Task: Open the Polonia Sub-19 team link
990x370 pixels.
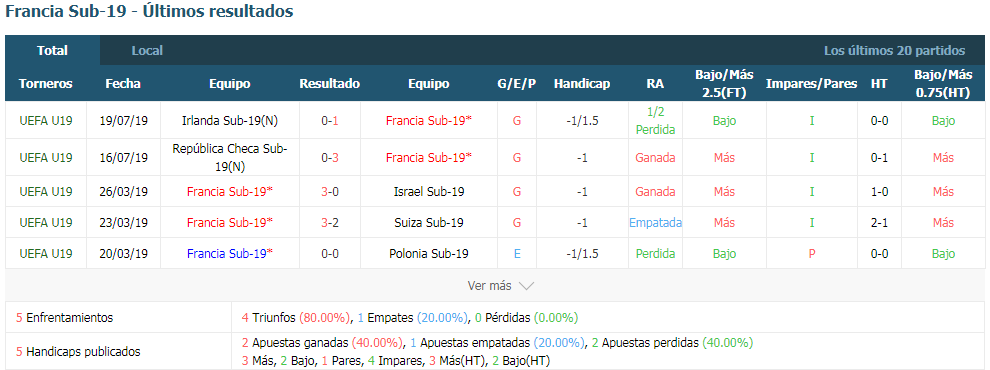Action: tap(429, 253)
